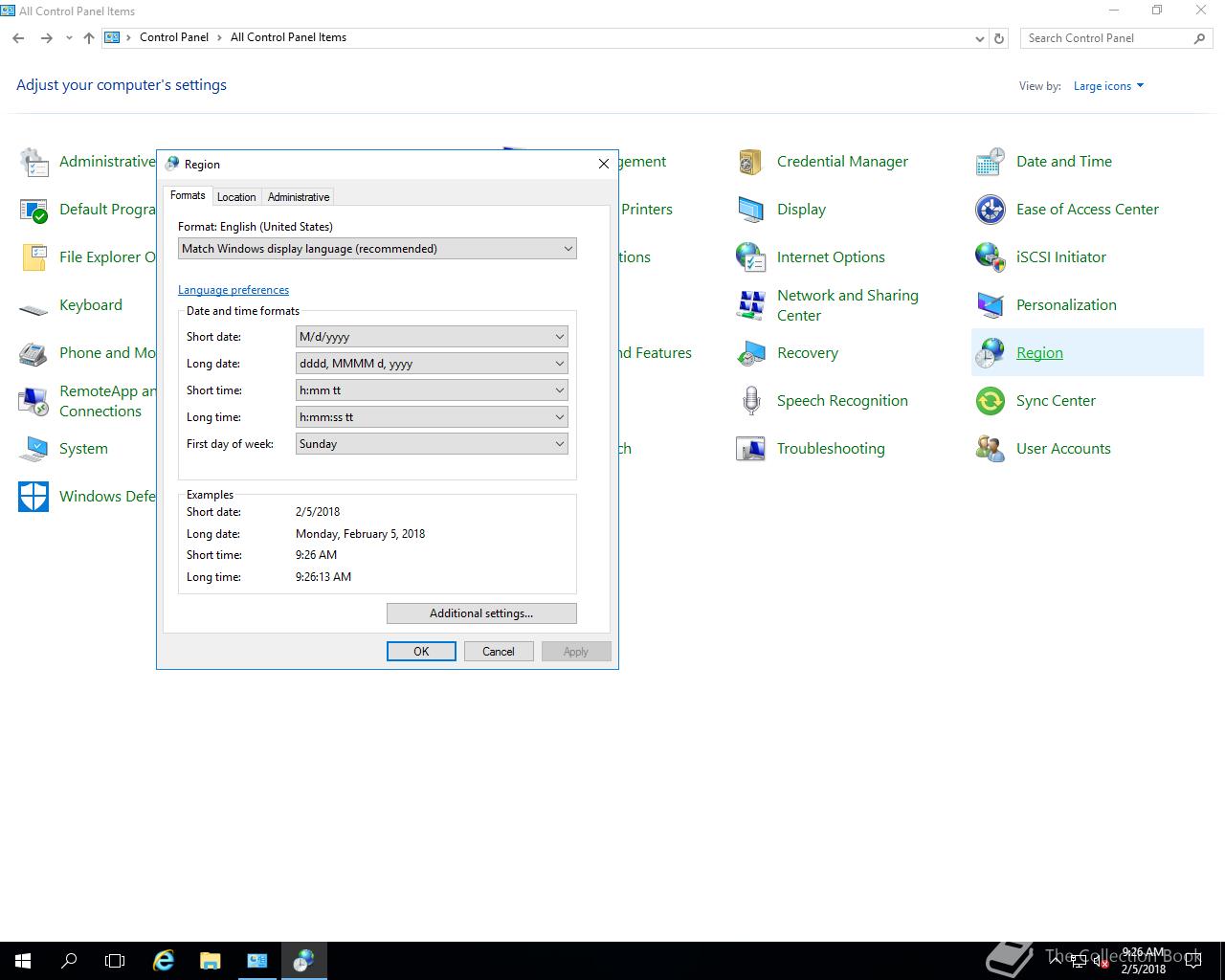
Task: Open the Display icon
Action: [x=751, y=210]
